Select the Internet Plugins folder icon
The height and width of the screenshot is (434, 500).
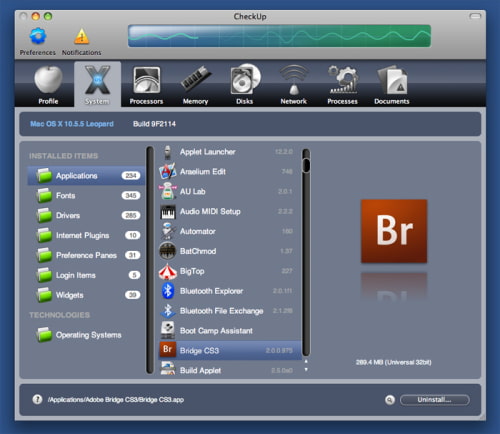[44, 235]
